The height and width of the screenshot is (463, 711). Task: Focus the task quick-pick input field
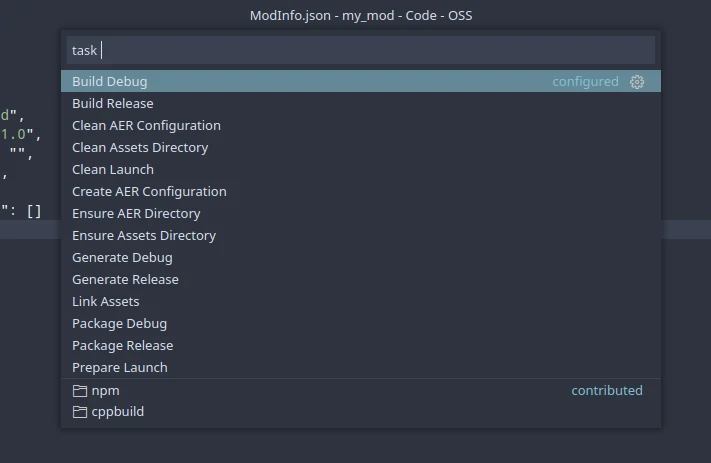(361, 50)
